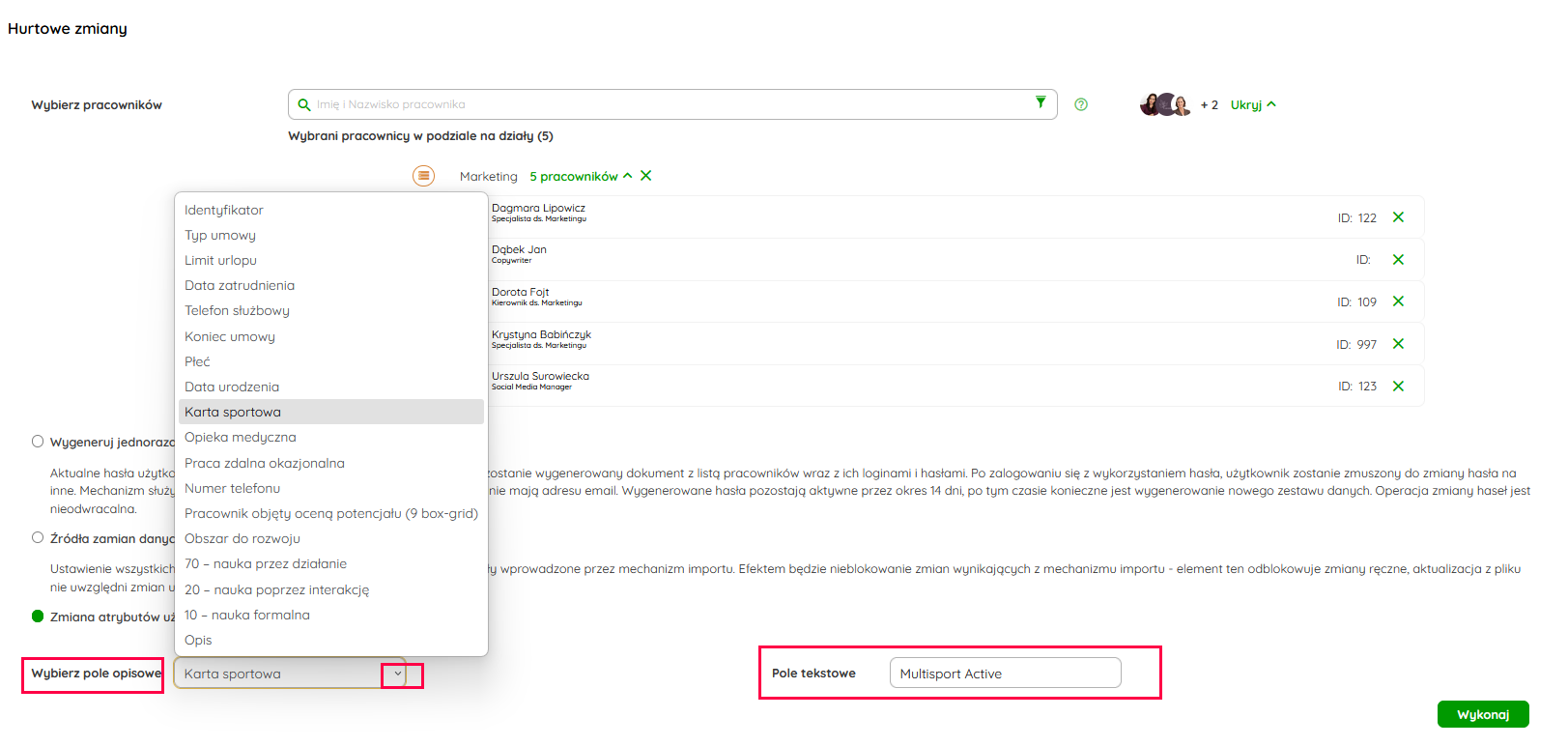Remove Krystyna Babińczyk from the list

[1398, 344]
